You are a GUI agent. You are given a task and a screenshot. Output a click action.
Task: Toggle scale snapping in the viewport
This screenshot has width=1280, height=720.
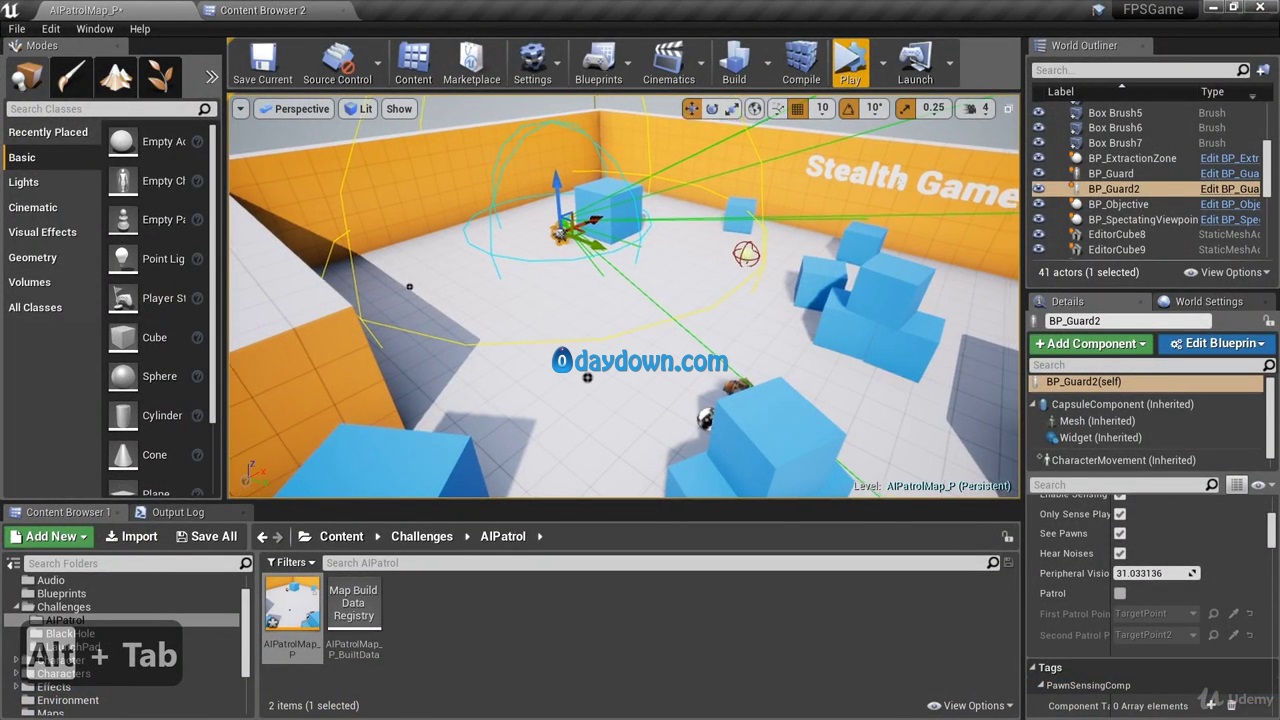coord(905,109)
